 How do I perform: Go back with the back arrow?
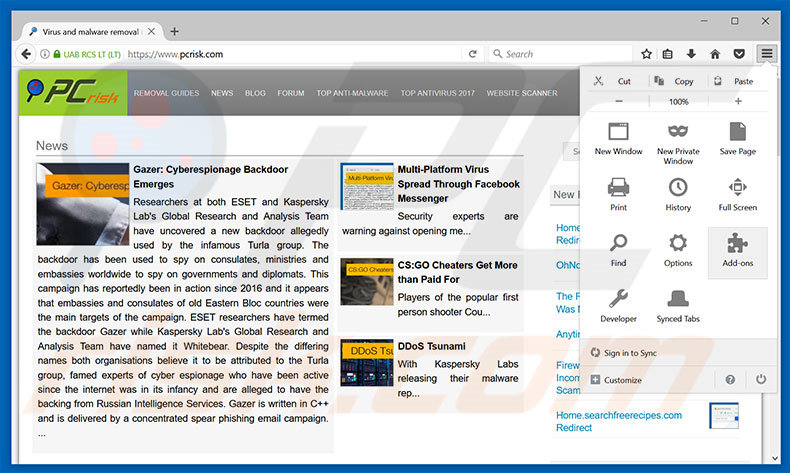(26, 54)
